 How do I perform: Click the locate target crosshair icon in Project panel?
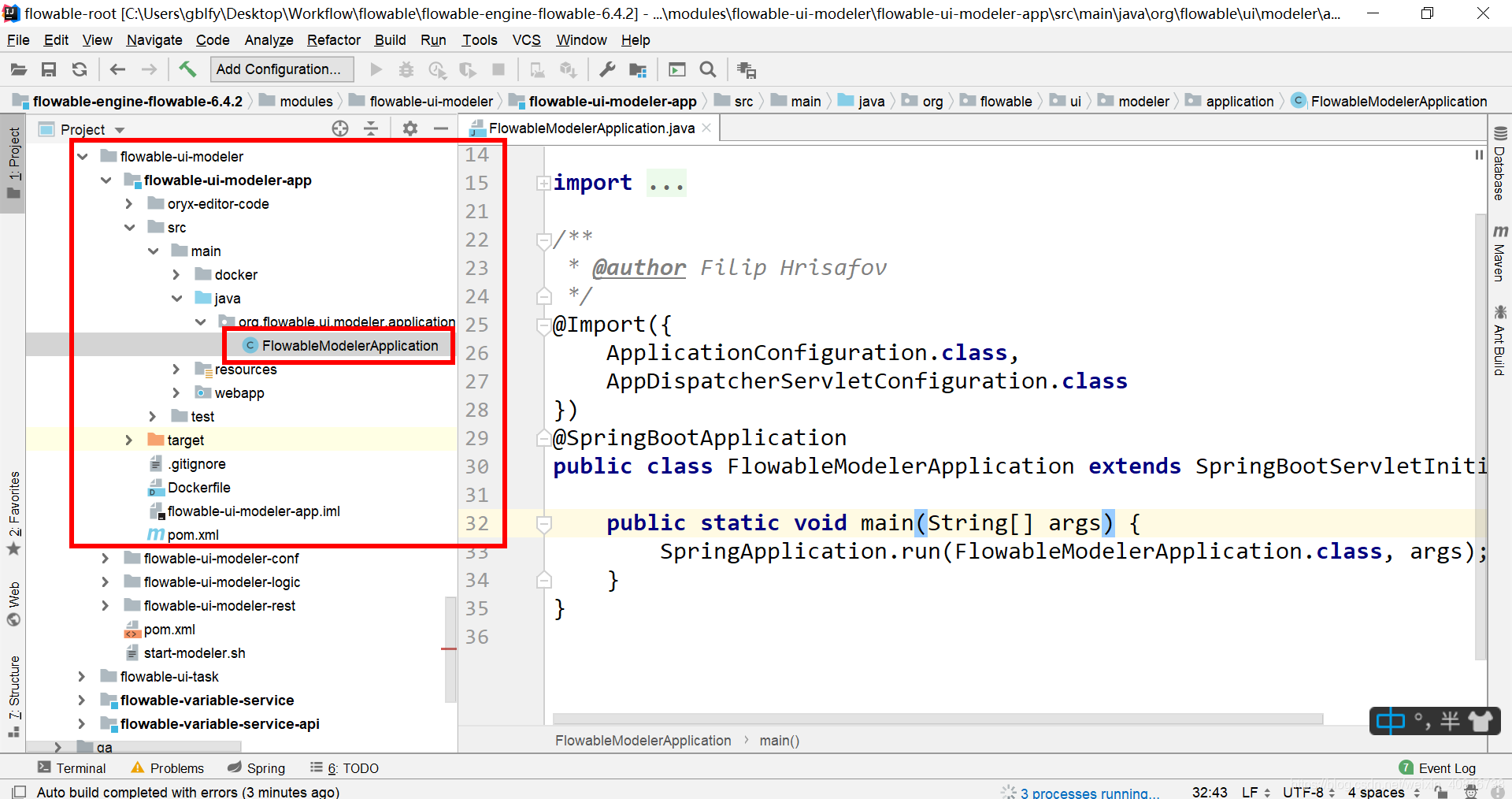[x=340, y=128]
